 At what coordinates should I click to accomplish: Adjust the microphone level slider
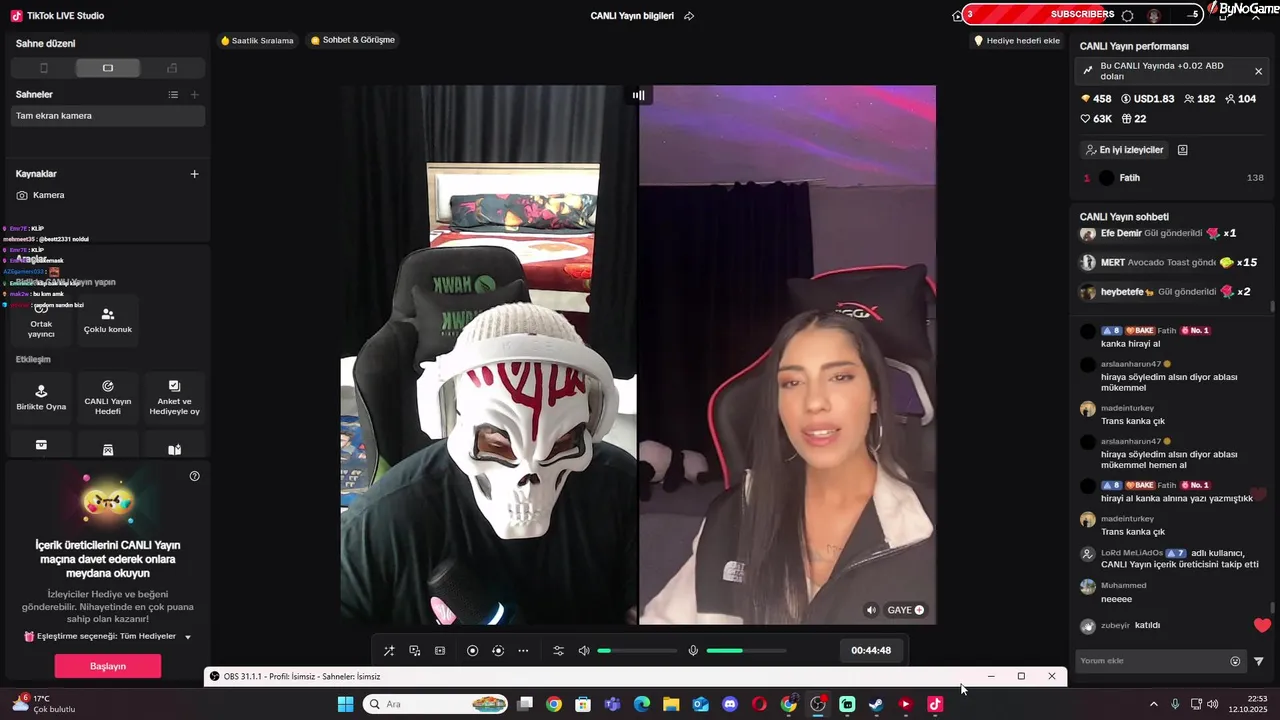click(746, 651)
